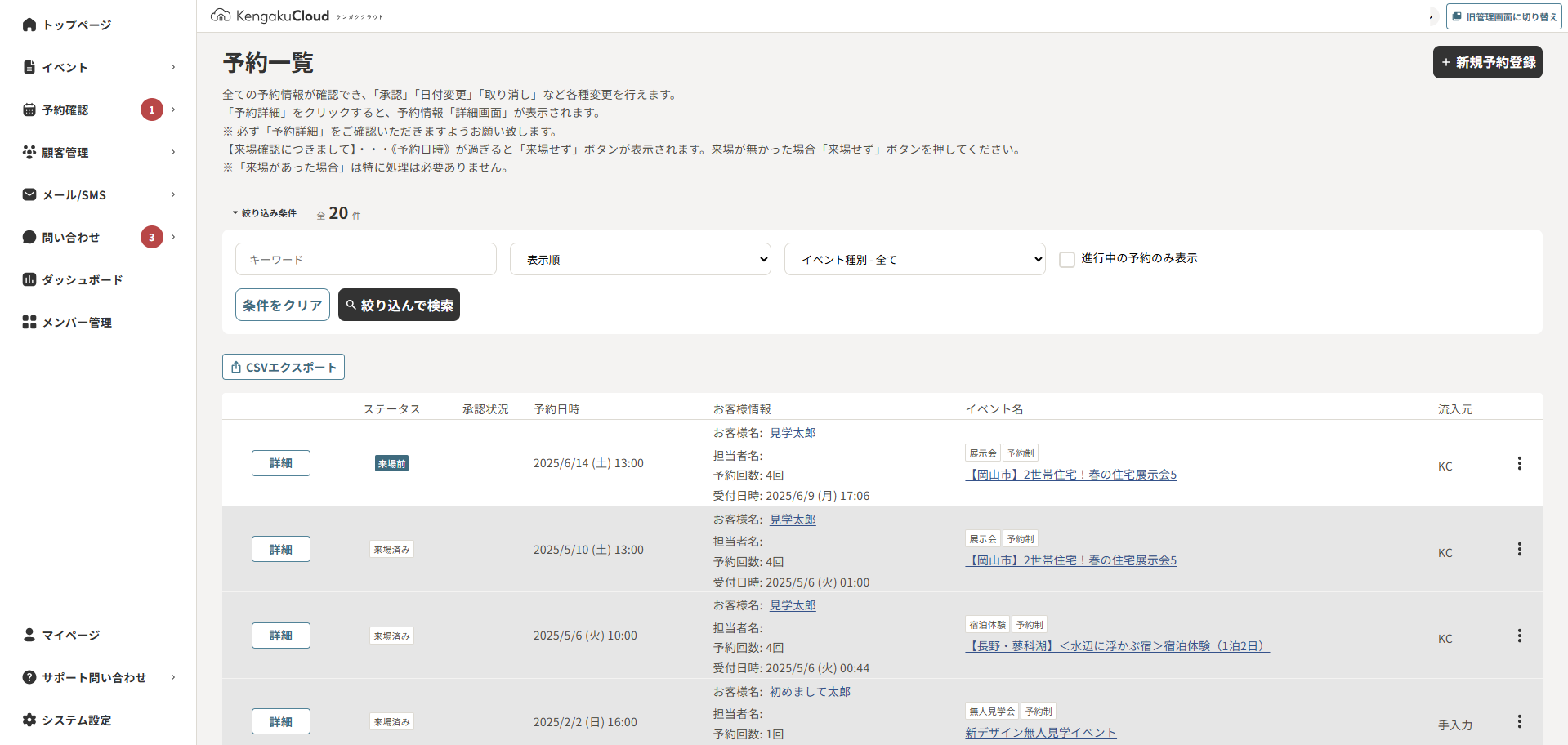
Task: Open customer 見学太郎 from the first reservation
Action: 792,432
